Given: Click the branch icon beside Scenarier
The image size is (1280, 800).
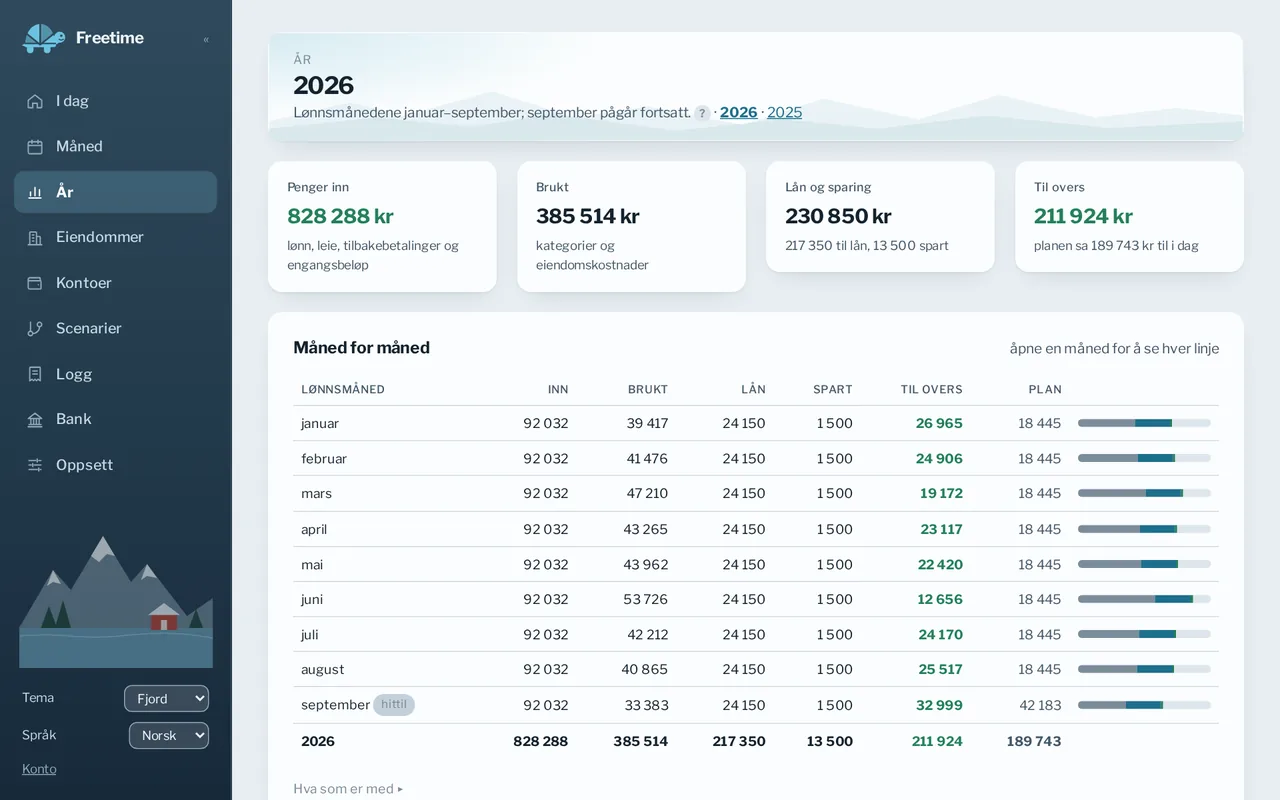Looking at the screenshot, I should pos(35,329).
